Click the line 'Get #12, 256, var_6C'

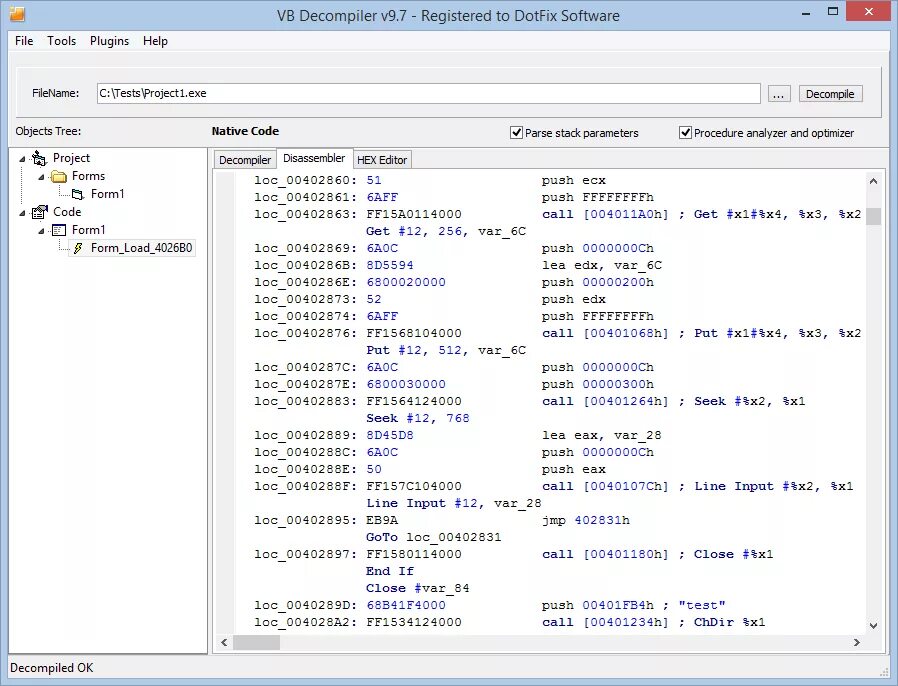click(x=446, y=231)
